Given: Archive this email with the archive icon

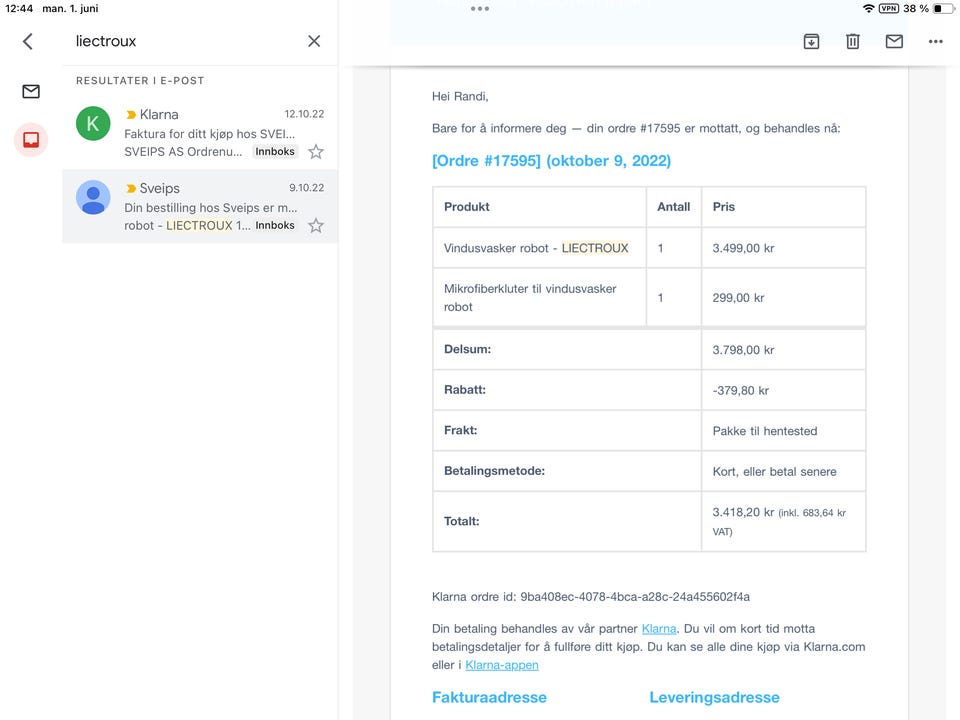Looking at the screenshot, I should click(811, 42).
